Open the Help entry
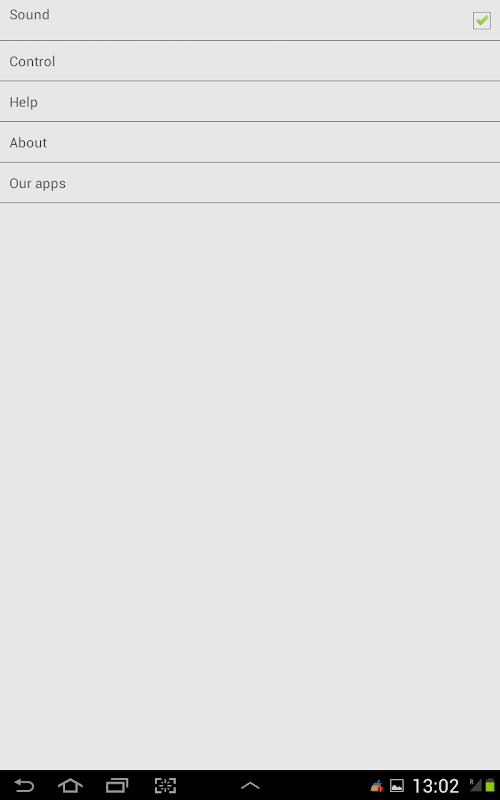This screenshot has width=500, height=800. pos(250,102)
